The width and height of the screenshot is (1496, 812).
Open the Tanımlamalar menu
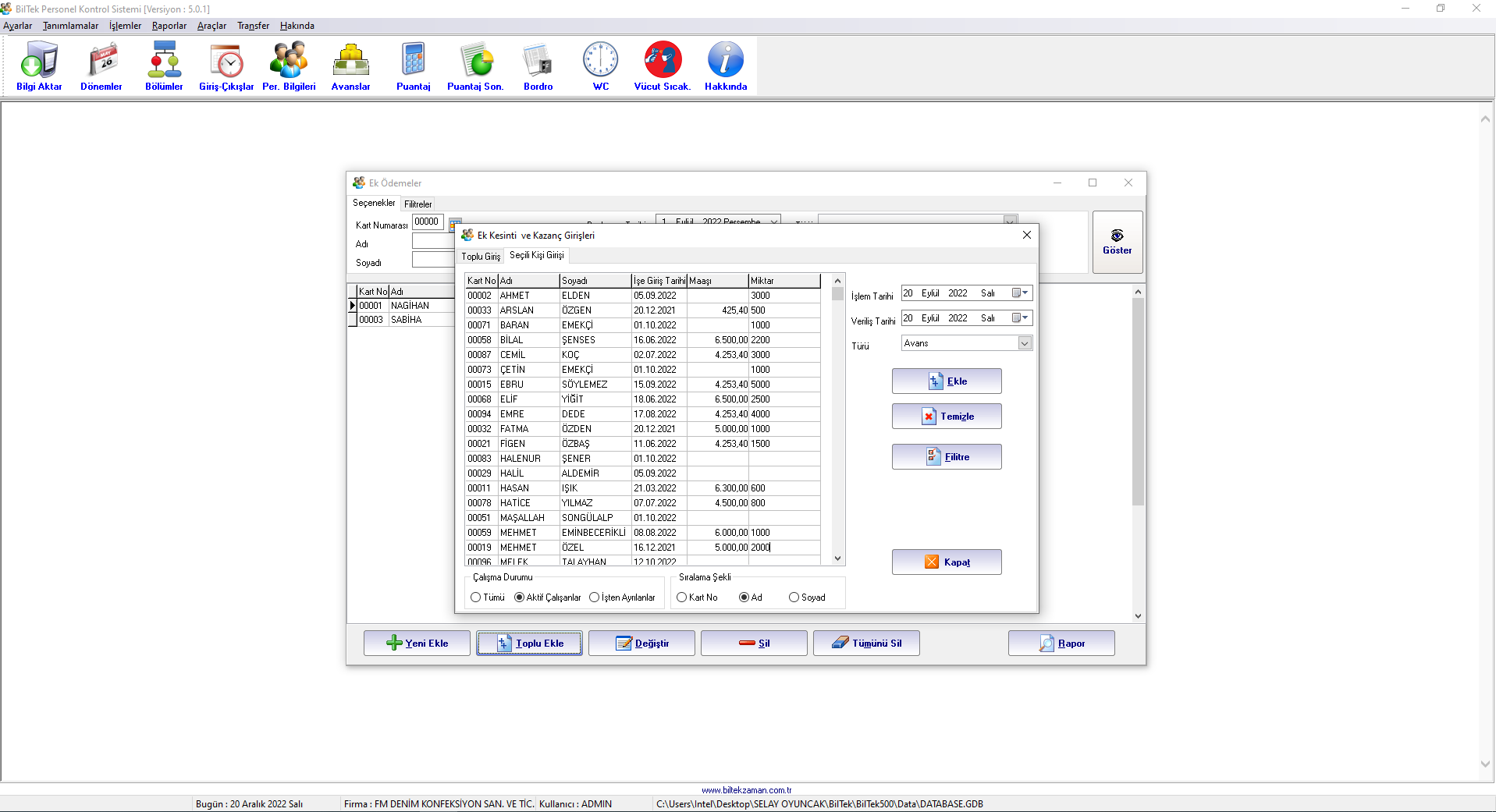71,26
